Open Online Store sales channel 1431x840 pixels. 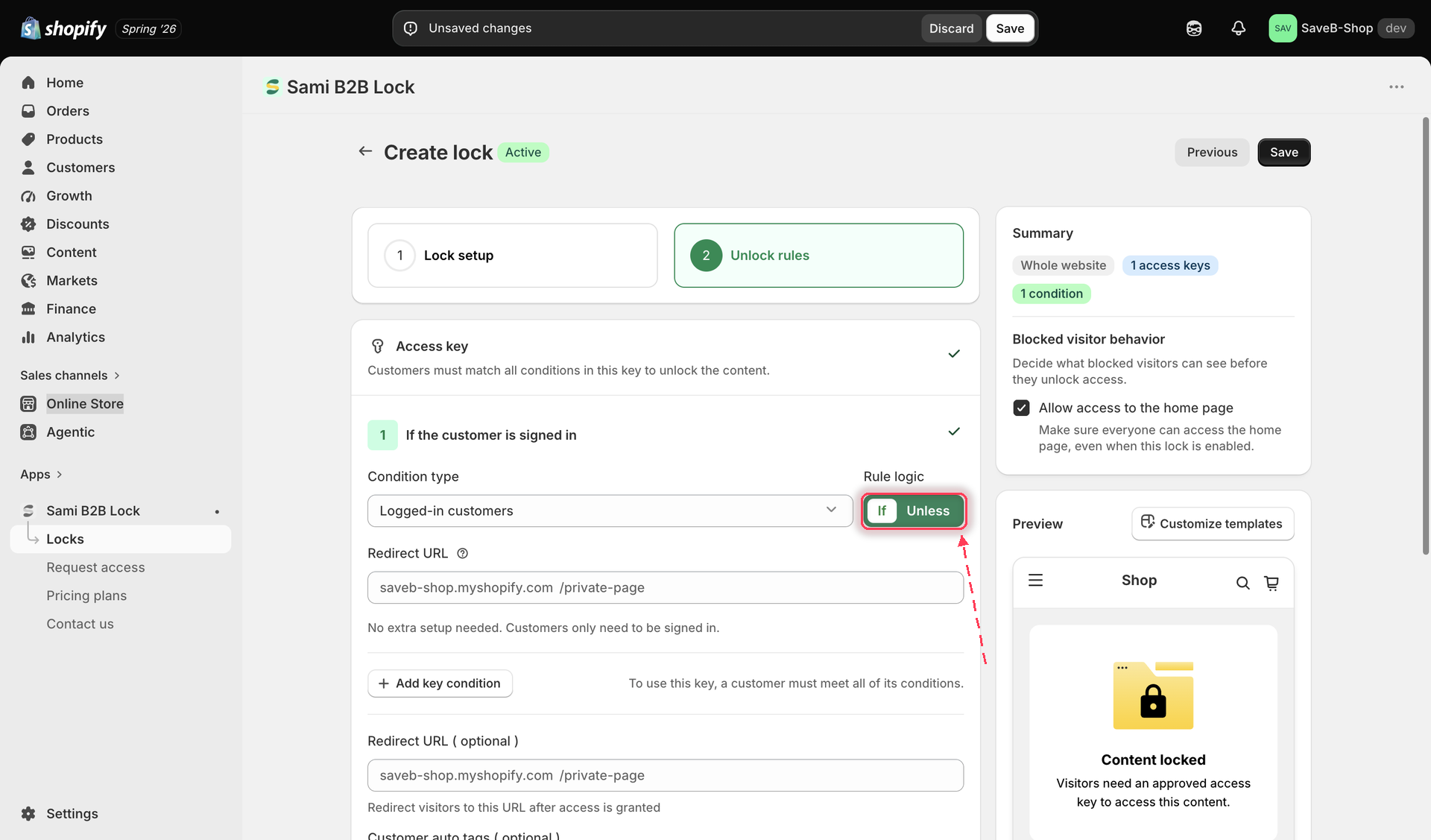[x=85, y=404]
